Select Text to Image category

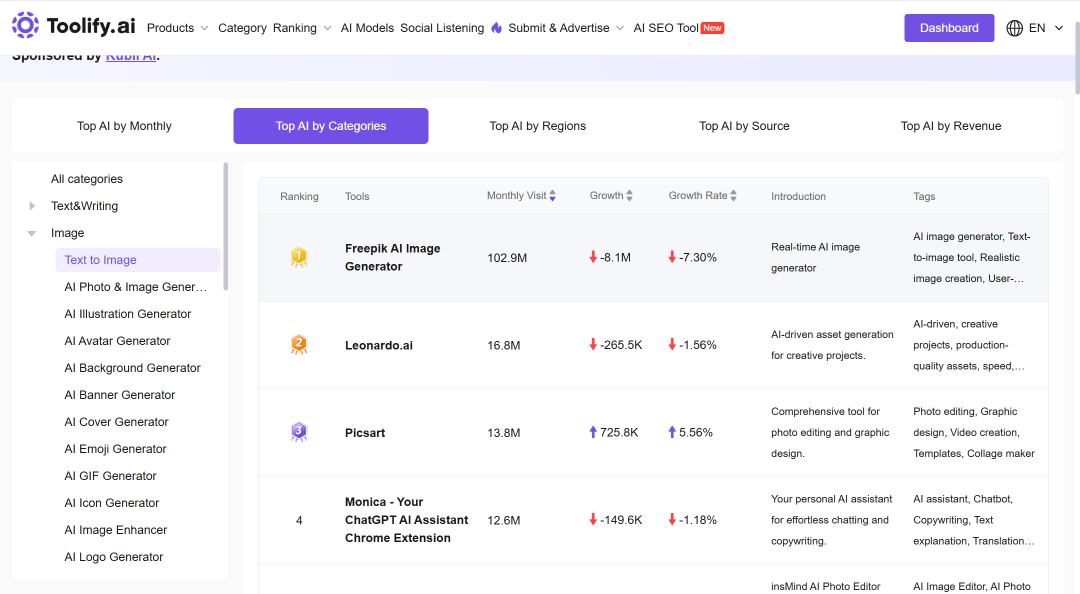point(138,260)
